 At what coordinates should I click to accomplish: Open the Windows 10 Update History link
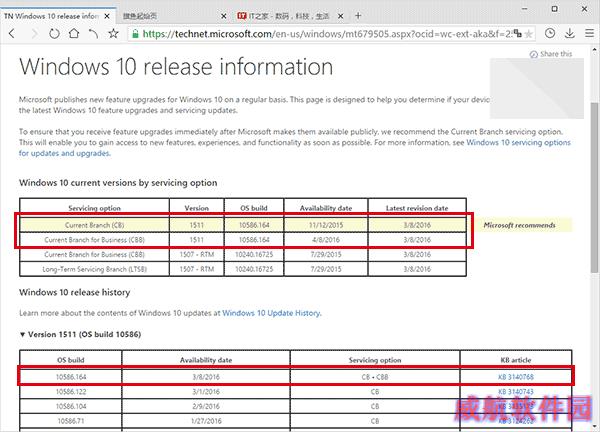[271, 313]
